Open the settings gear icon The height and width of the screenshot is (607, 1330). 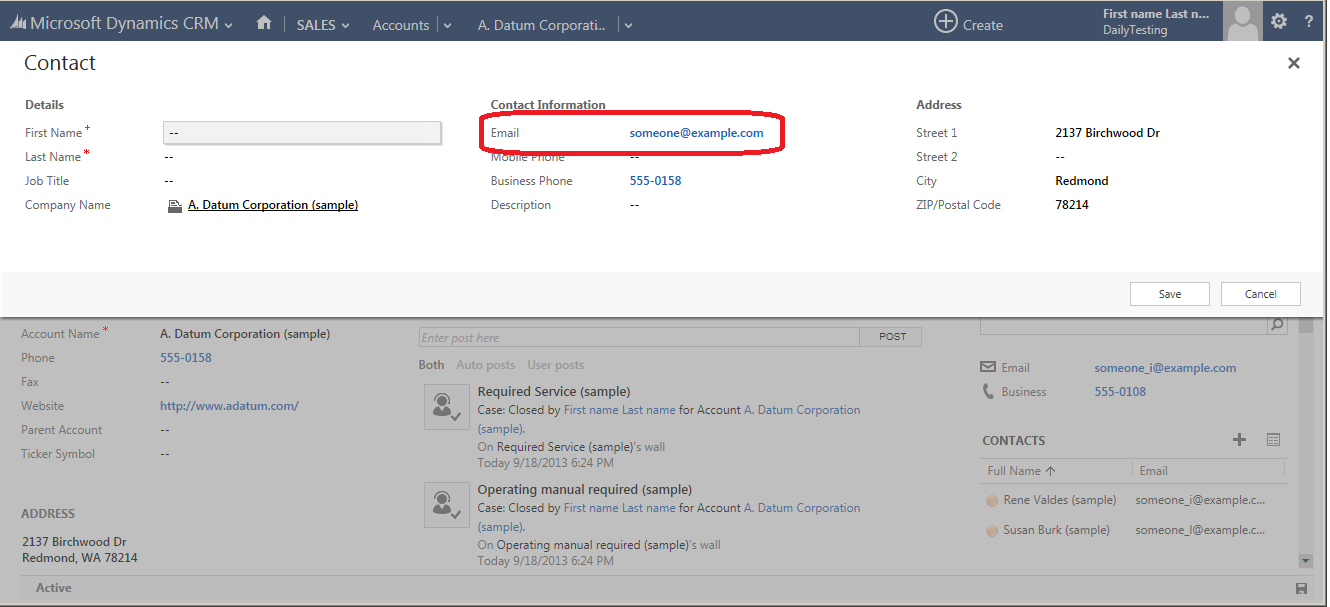click(1279, 21)
